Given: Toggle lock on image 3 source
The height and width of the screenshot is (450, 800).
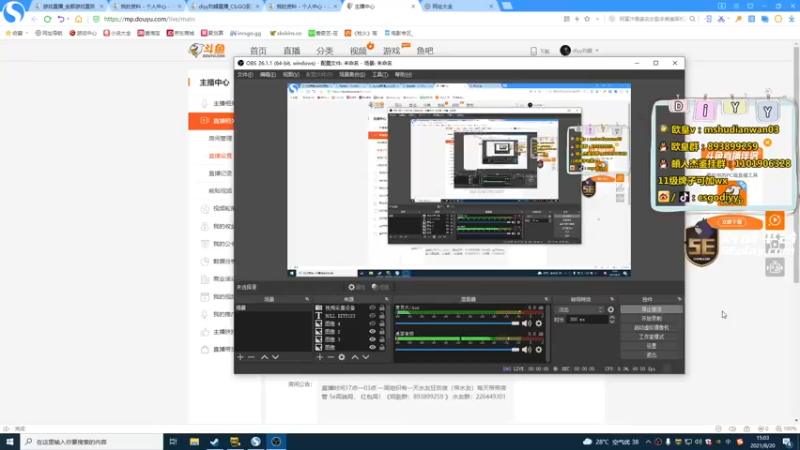Looking at the screenshot, I should tap(382, 339).
